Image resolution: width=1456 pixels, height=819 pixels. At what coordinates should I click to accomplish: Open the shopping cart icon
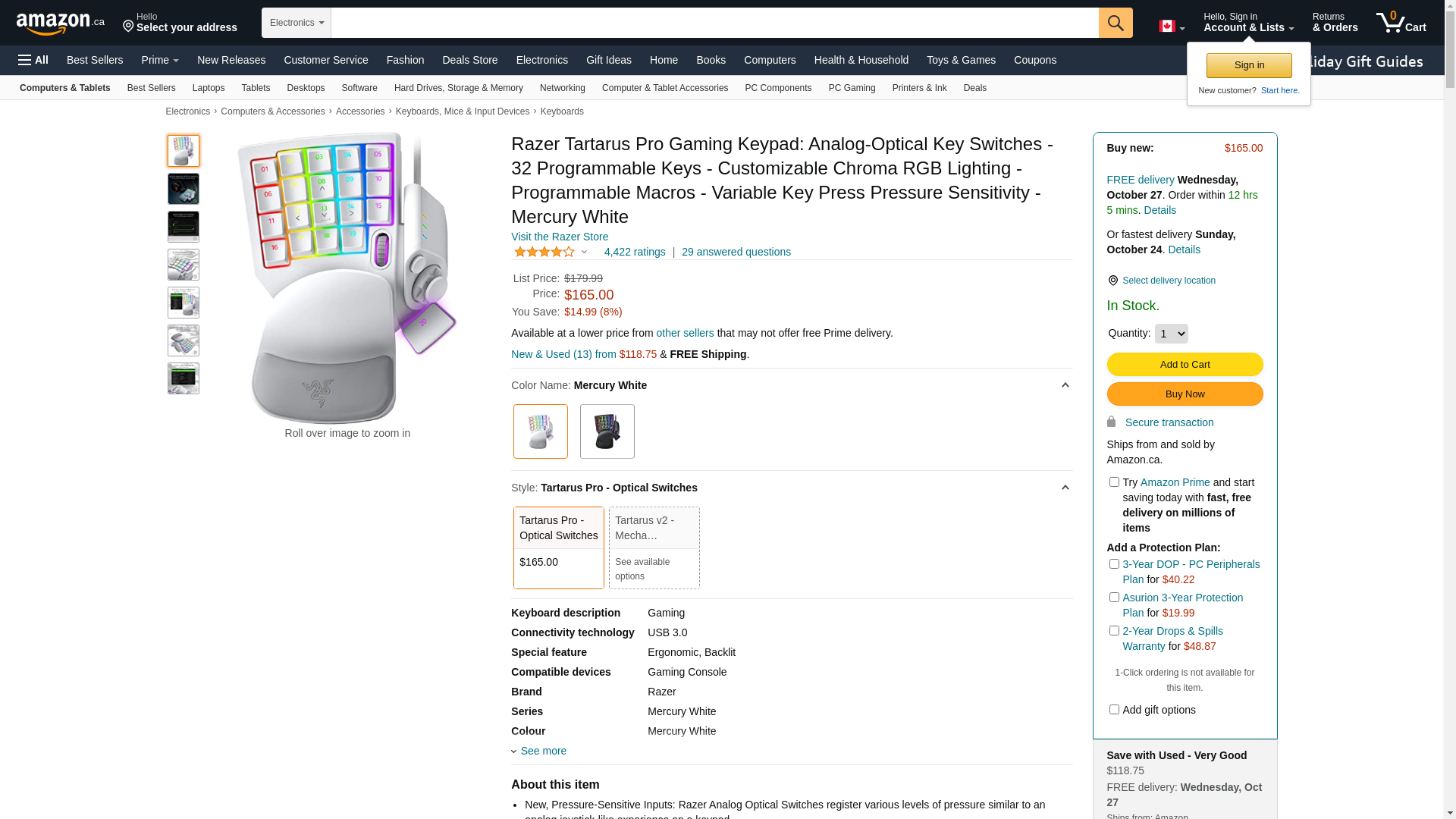click(1401, 22)
